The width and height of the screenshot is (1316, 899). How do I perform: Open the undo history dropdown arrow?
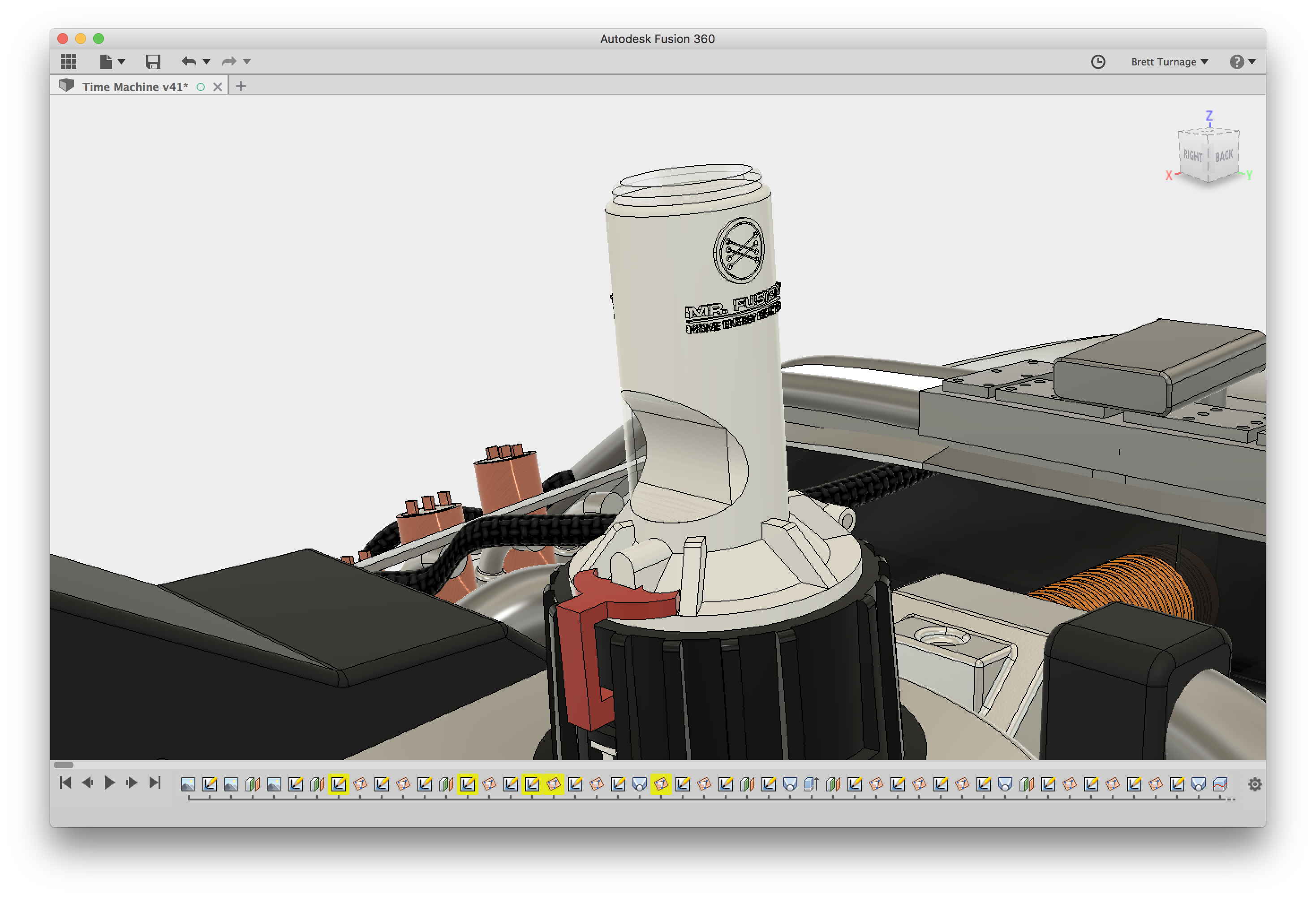click(x=206, y=62)
